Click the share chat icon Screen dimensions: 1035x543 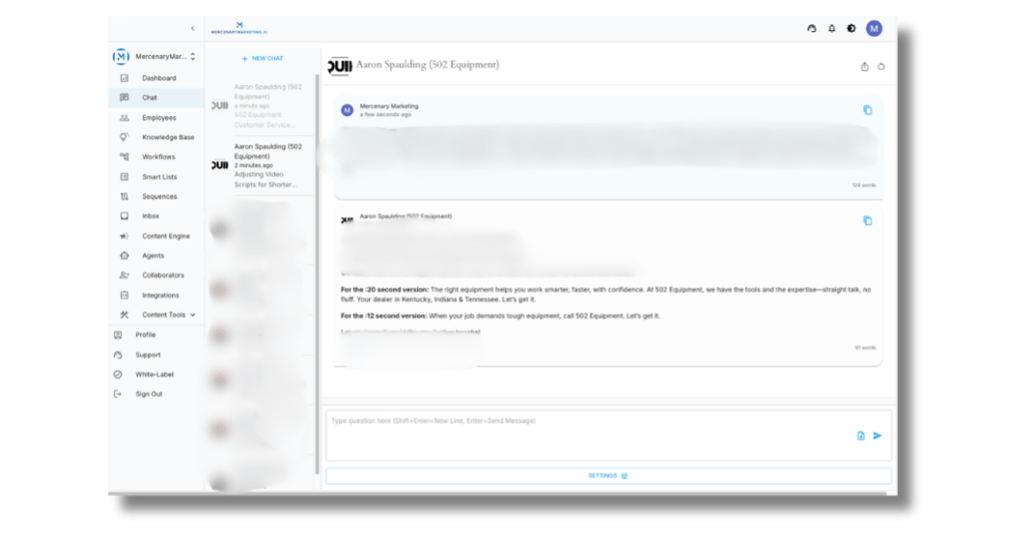pos(864,67)
